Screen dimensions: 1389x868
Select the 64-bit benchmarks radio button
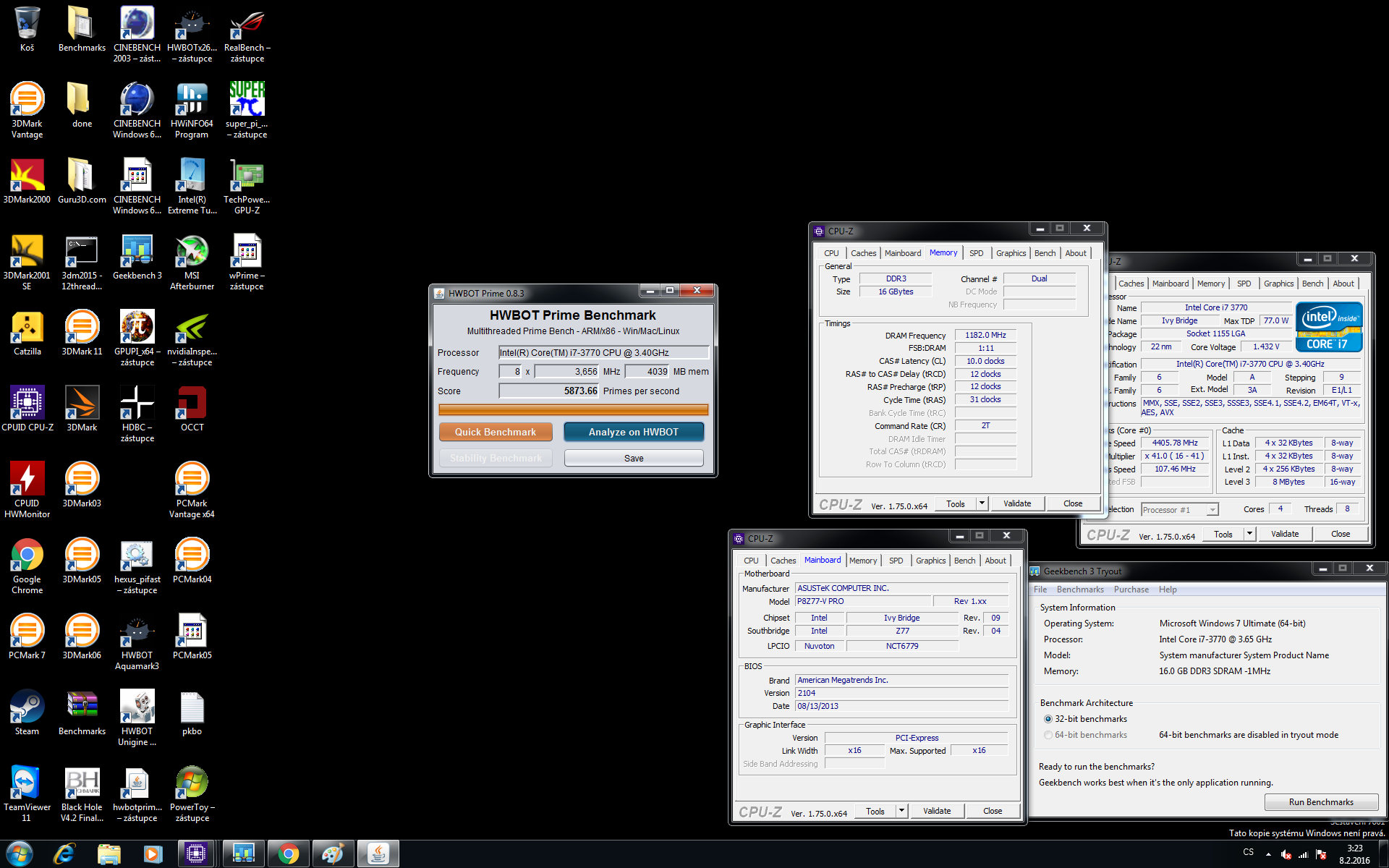tap(1048, 735)
